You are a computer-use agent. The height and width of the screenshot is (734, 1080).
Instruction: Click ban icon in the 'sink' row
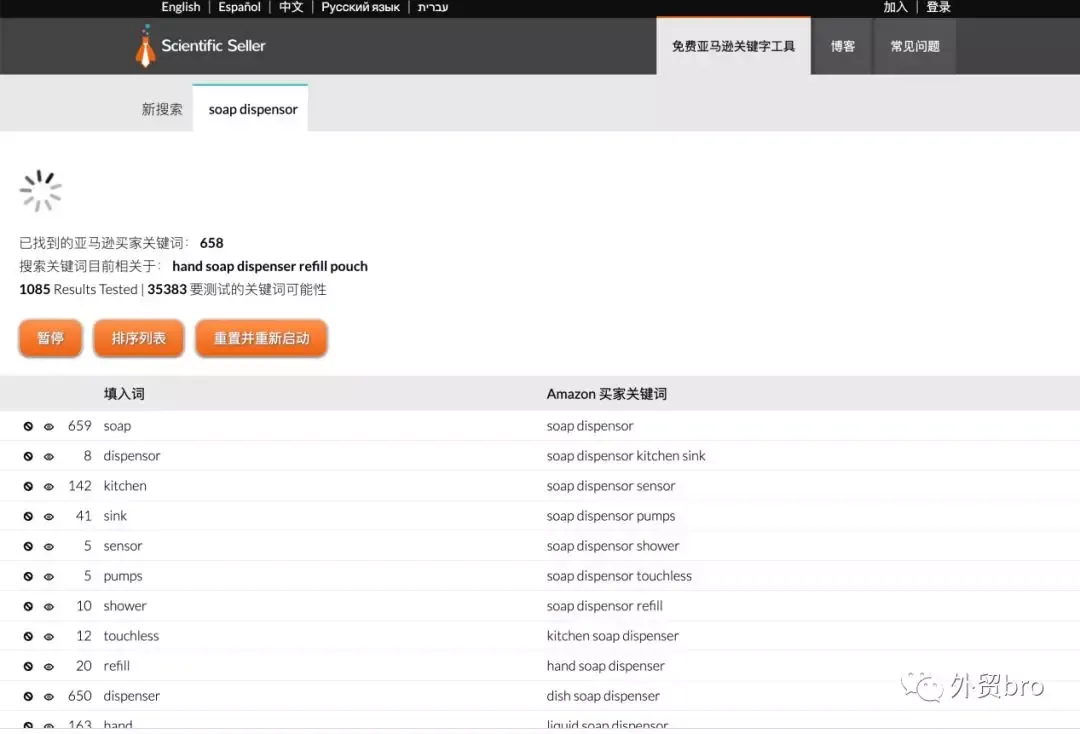[x=28, y=516]
